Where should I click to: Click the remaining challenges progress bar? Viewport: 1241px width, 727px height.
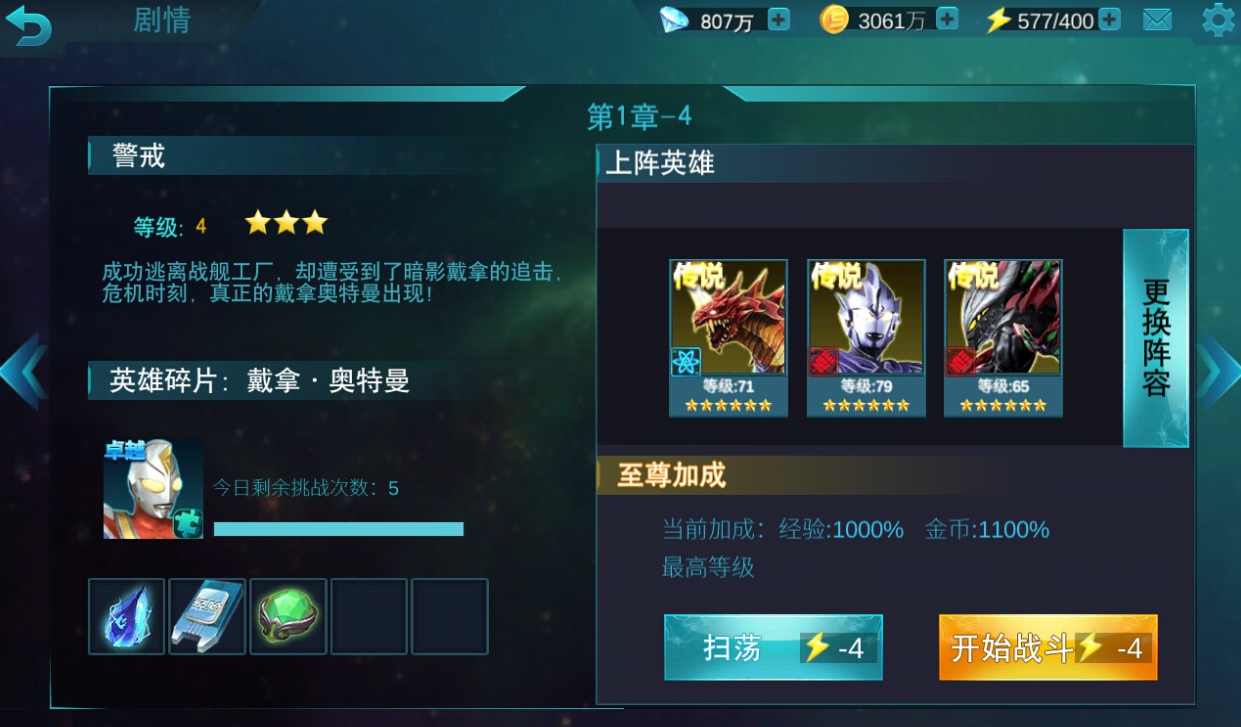point(338,529)
